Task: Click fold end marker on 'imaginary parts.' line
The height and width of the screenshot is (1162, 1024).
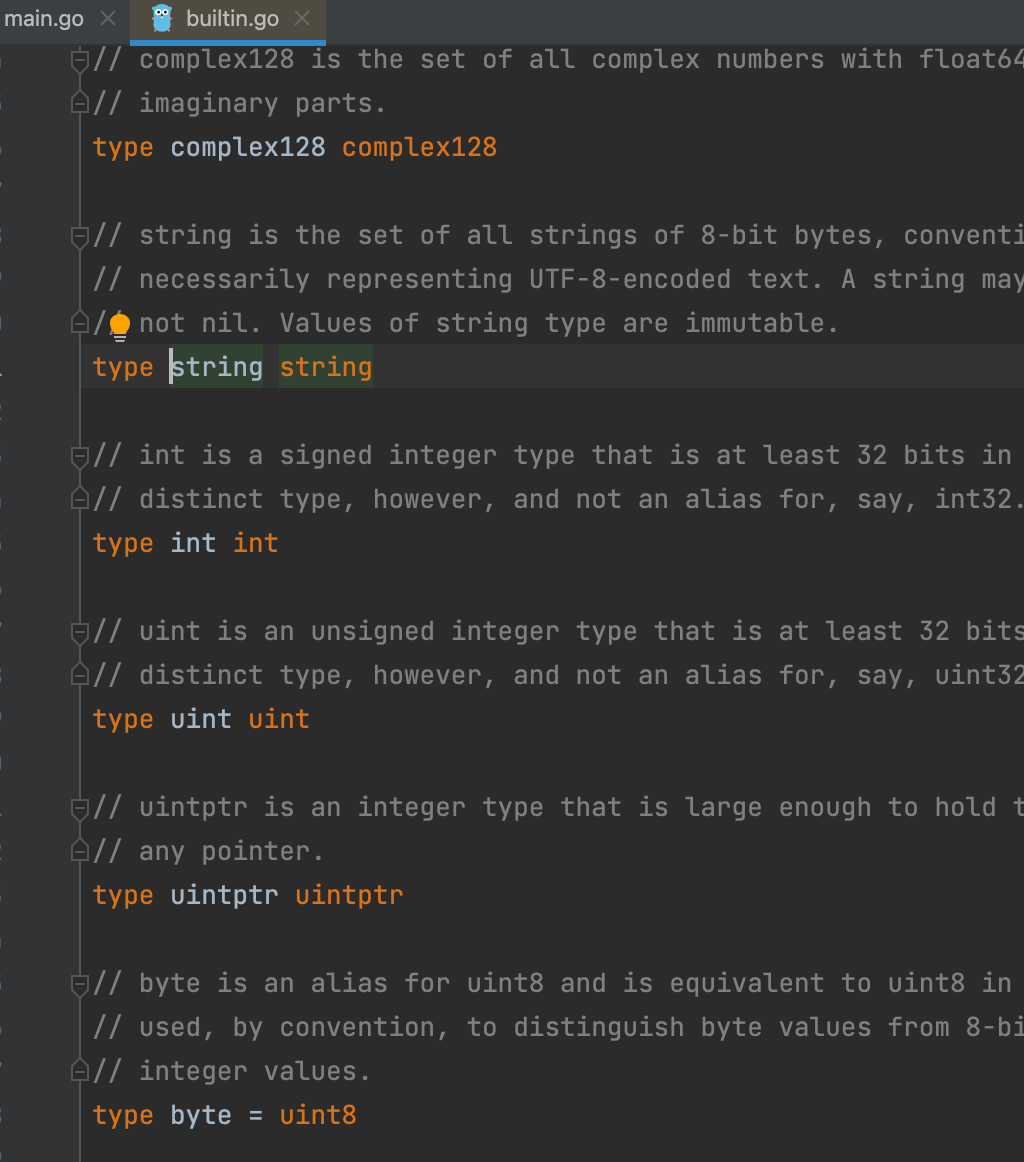Action: click(81, 104)
